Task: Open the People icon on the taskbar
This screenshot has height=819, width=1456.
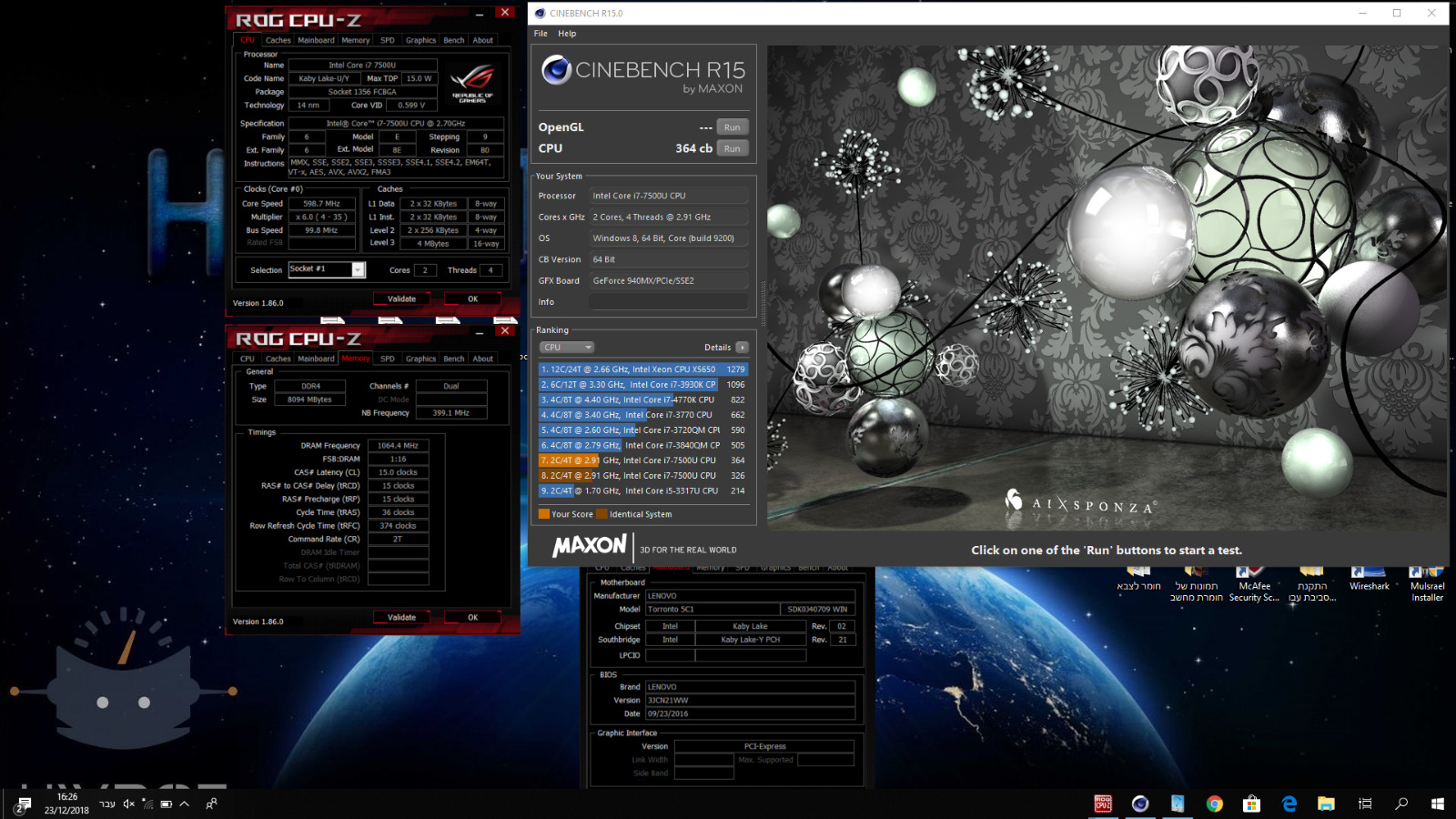Action: click(x=211, y=804)
